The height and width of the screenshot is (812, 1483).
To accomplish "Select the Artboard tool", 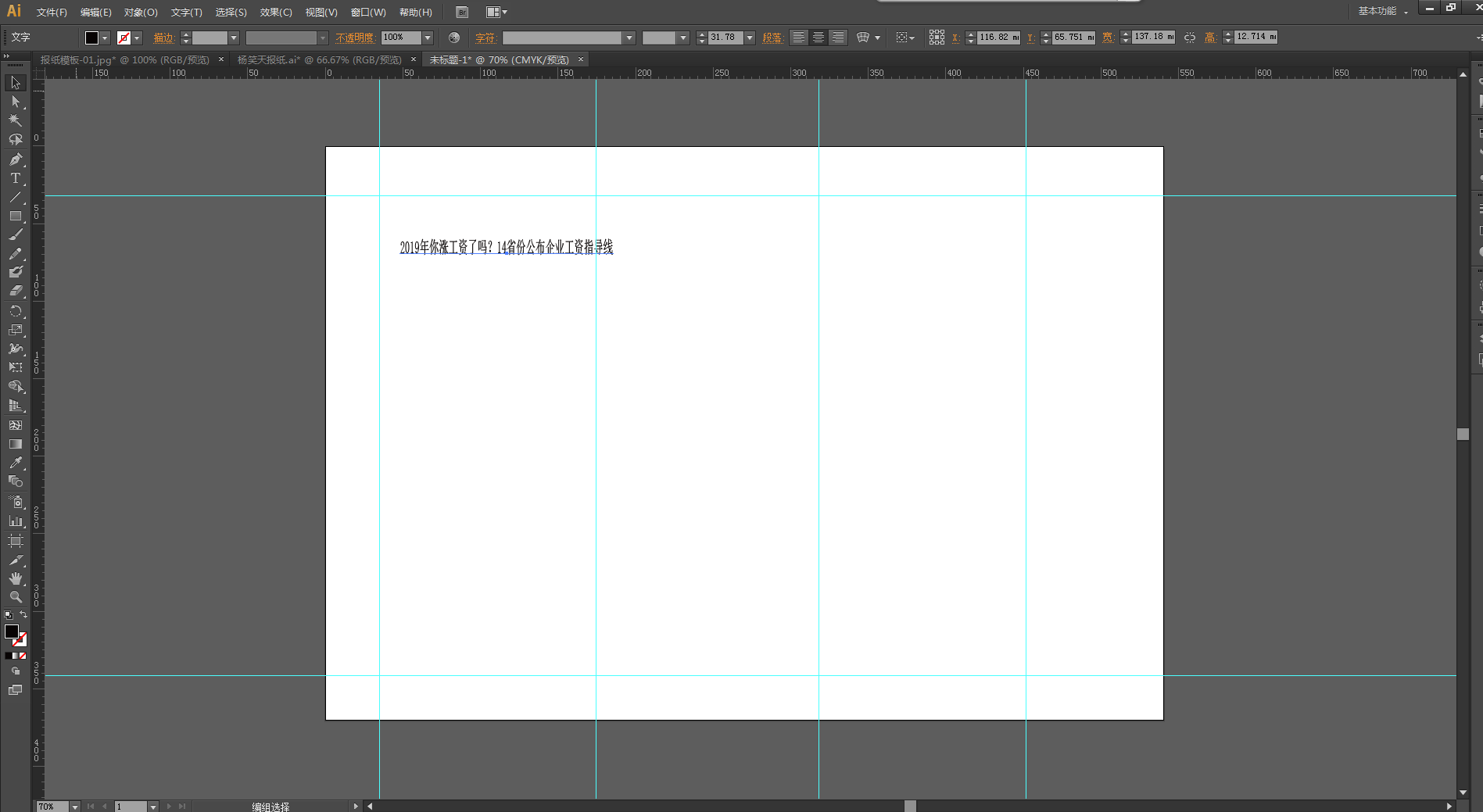I will [x=16, y=541].
